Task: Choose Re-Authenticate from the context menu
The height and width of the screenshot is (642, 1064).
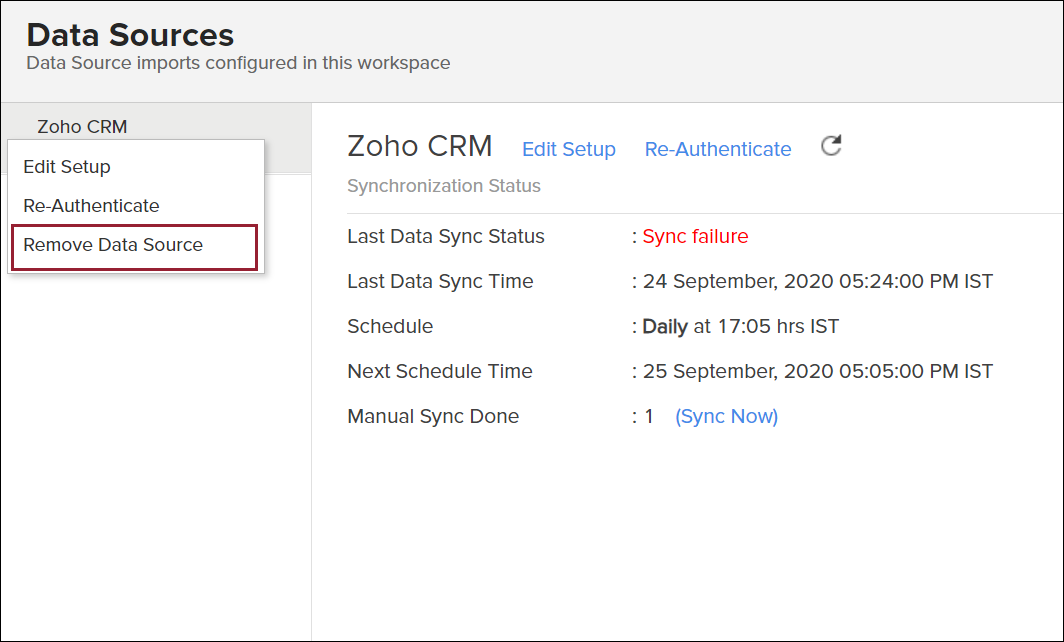Action: (91, 206)
